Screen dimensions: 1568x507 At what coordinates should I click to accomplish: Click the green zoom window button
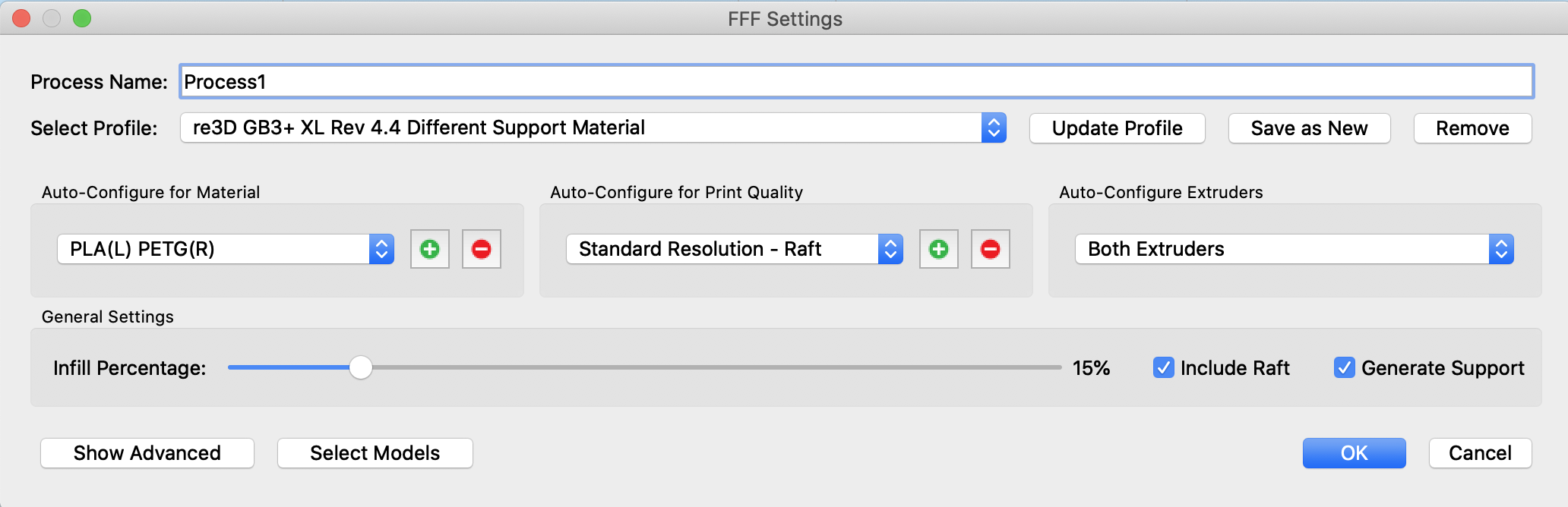pyautogui.click(x=82, y=18)
